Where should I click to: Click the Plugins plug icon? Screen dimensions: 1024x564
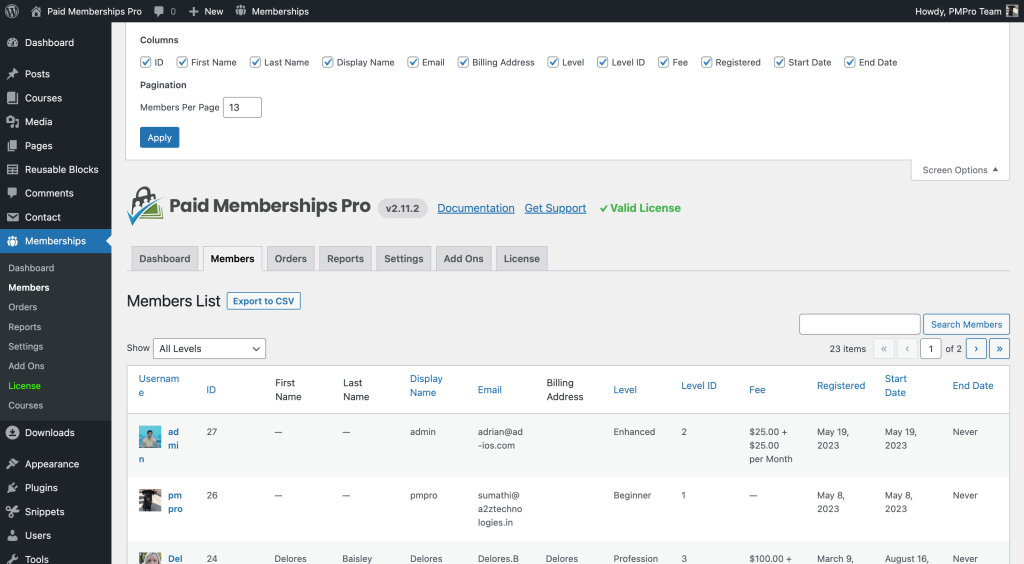12,488
